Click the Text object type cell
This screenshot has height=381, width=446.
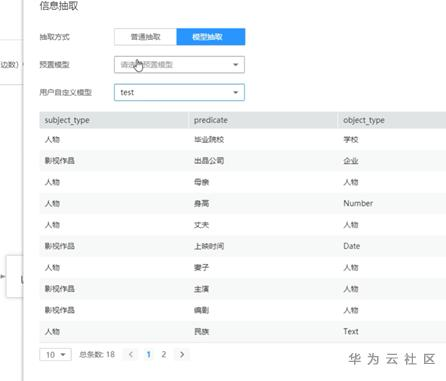point(351,331)
